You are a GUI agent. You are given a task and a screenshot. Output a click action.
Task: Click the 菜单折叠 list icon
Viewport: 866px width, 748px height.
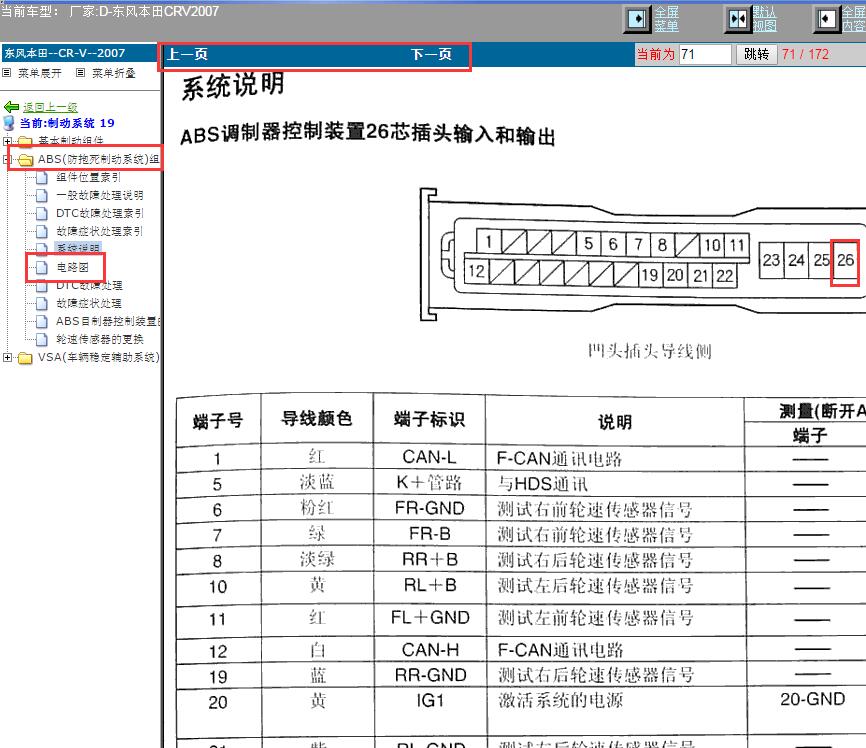[x=81, y=72]
